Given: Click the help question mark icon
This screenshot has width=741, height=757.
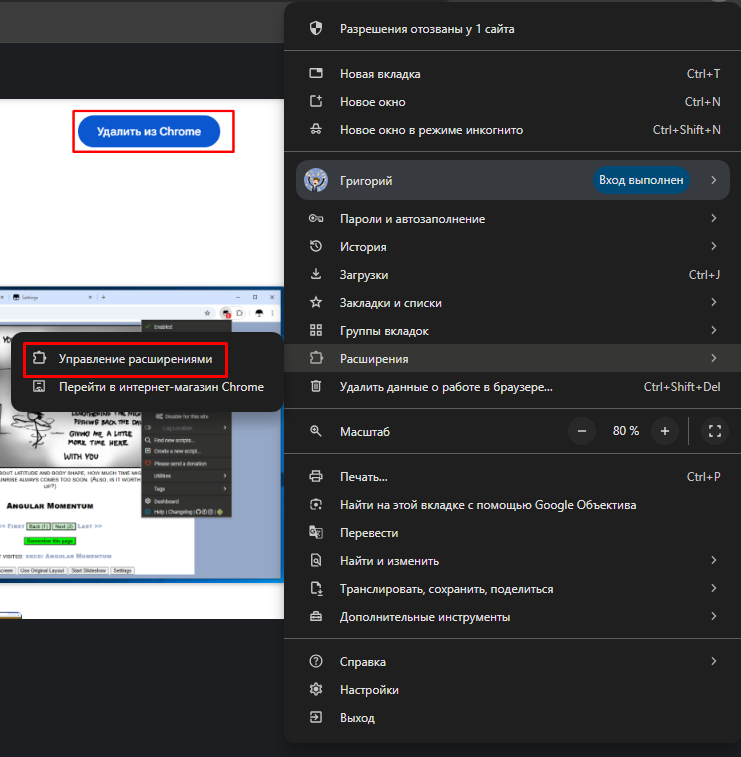Looking at the screenshot, I should click(x=316, y=661).
